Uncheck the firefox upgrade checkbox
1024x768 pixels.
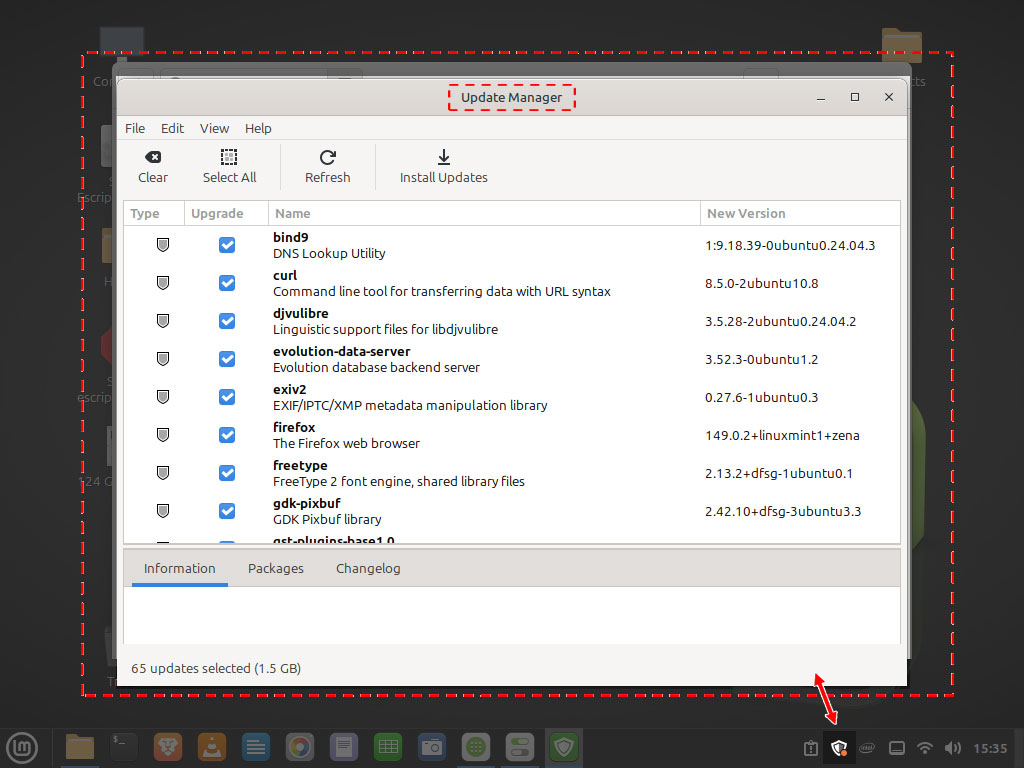point(226,434)
